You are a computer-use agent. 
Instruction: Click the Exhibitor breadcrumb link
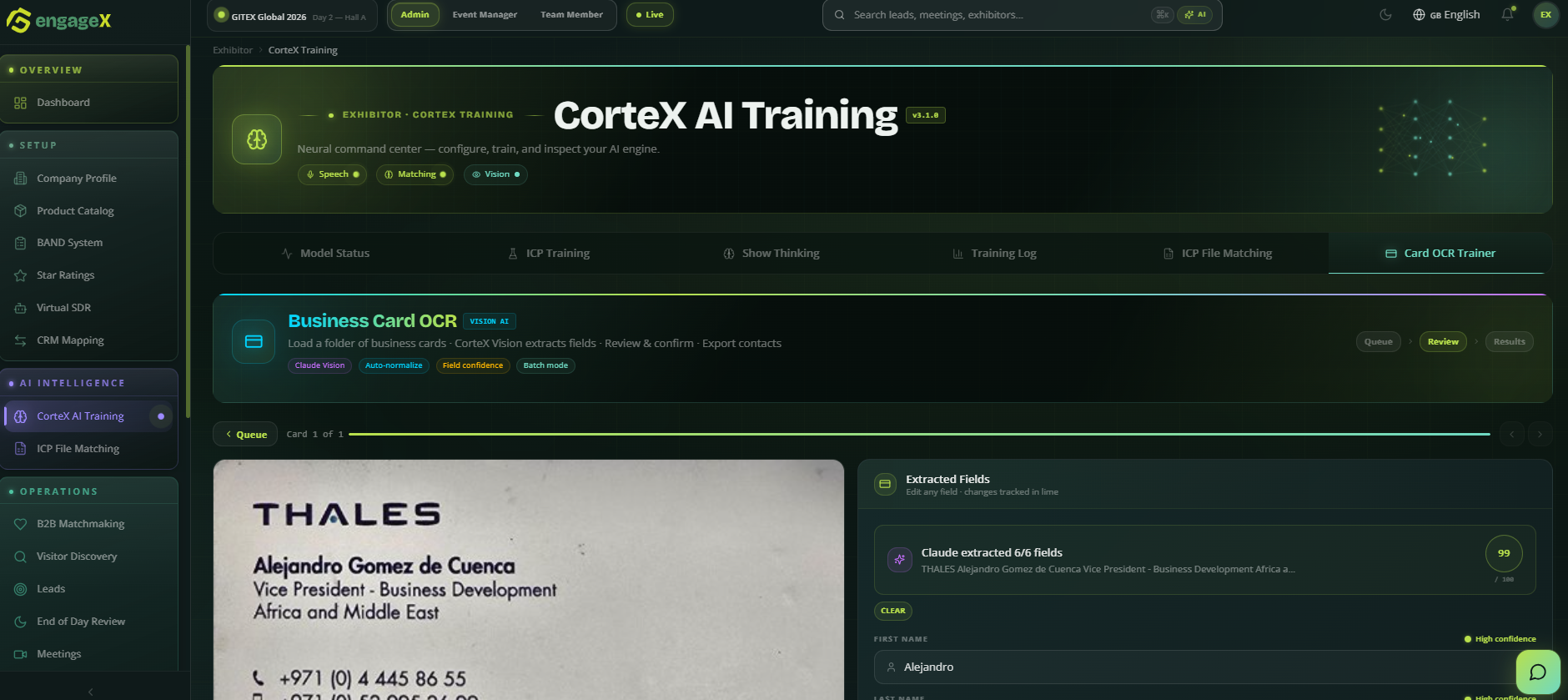(233, 50)
